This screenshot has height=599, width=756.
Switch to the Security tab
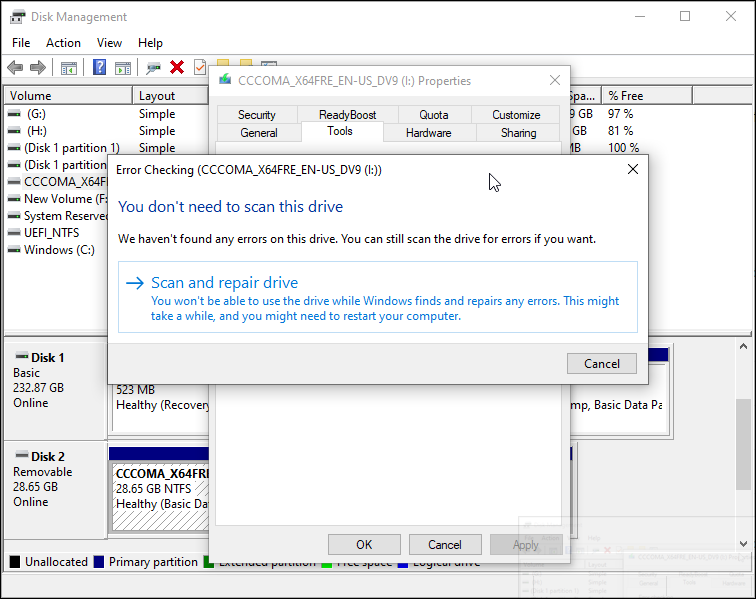coord(257,115)
